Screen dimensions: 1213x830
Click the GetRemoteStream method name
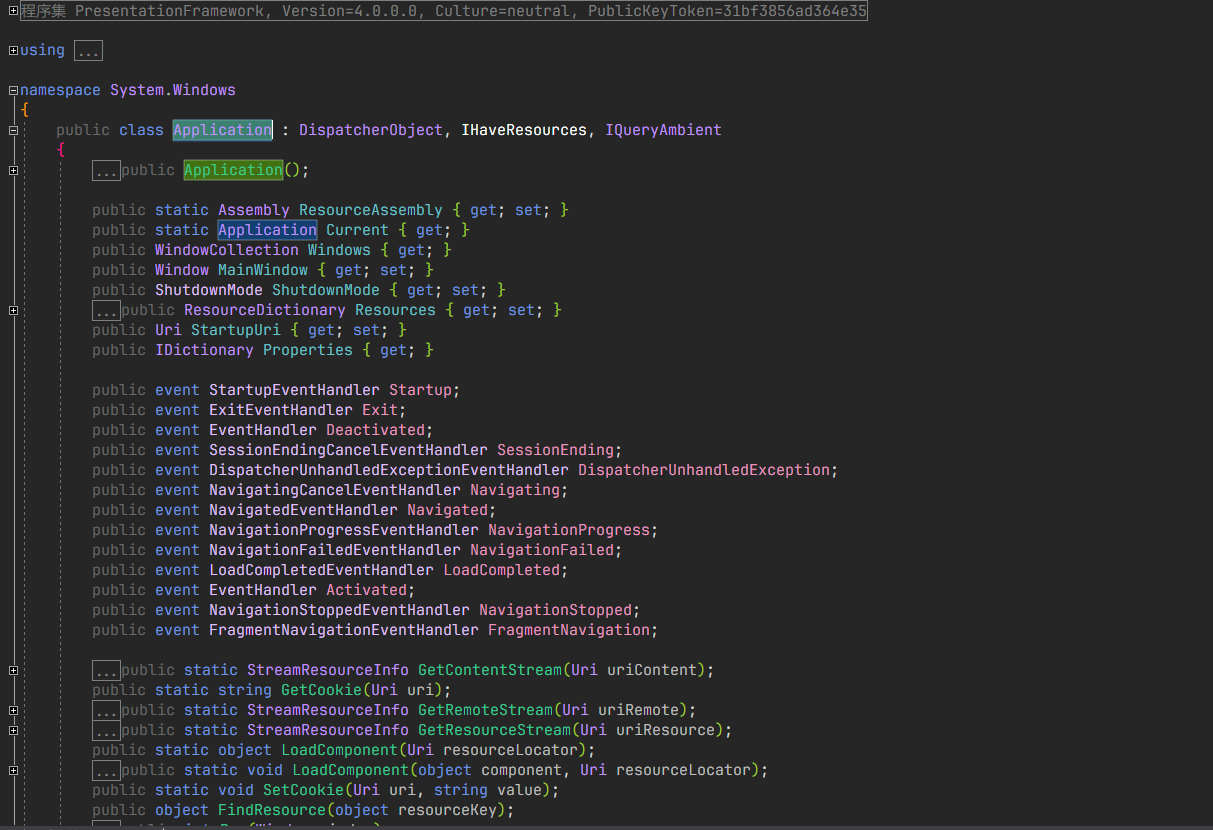click(x=486, y=710)
